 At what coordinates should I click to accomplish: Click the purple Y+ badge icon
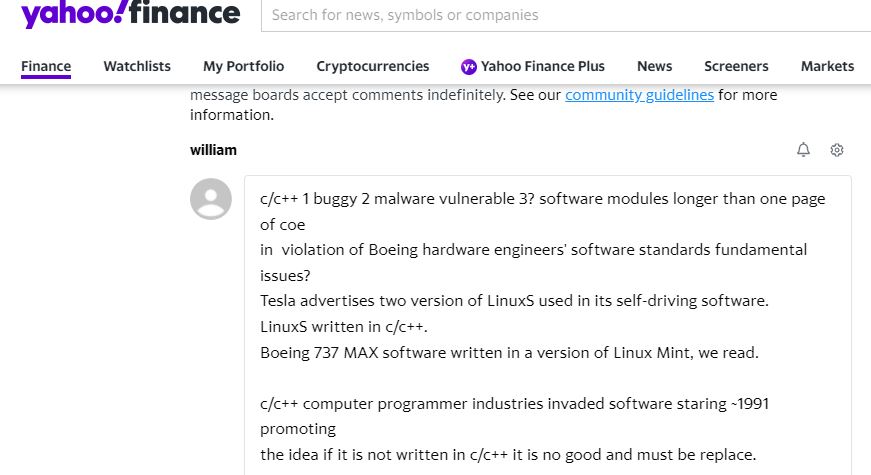point(469,67)
